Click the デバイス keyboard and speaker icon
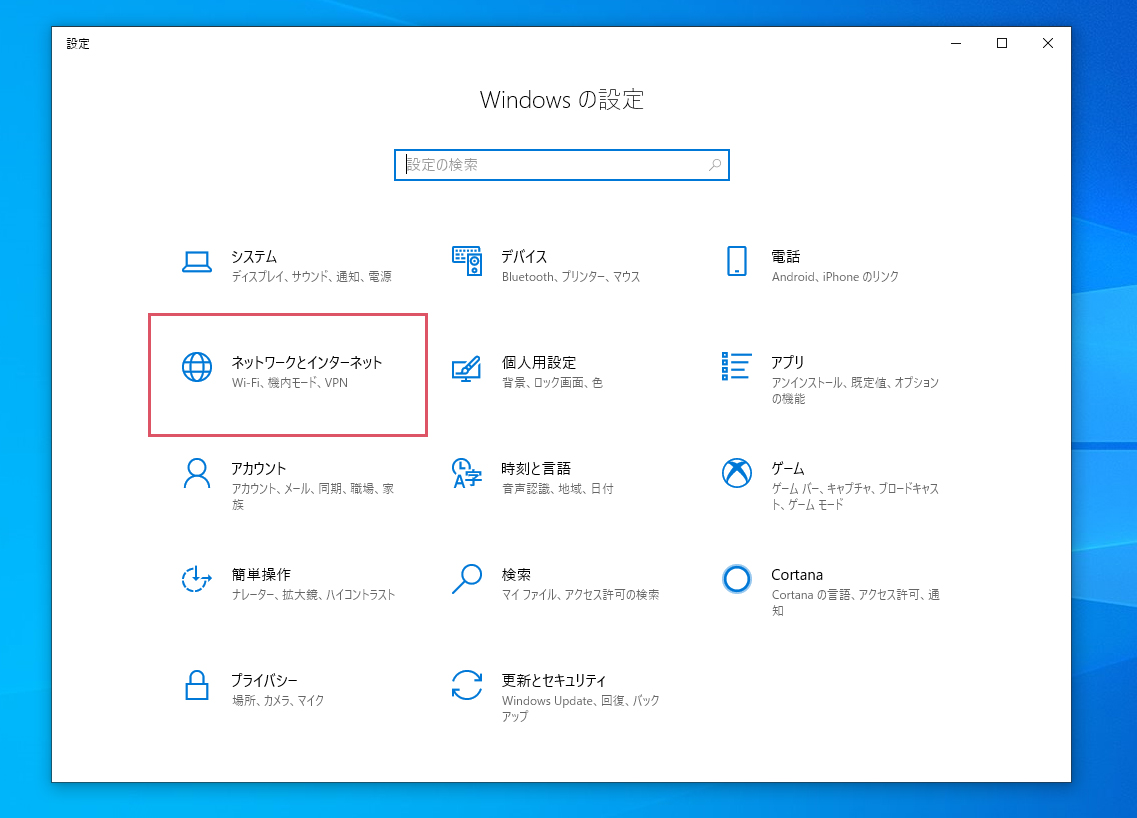 point(466,261)
